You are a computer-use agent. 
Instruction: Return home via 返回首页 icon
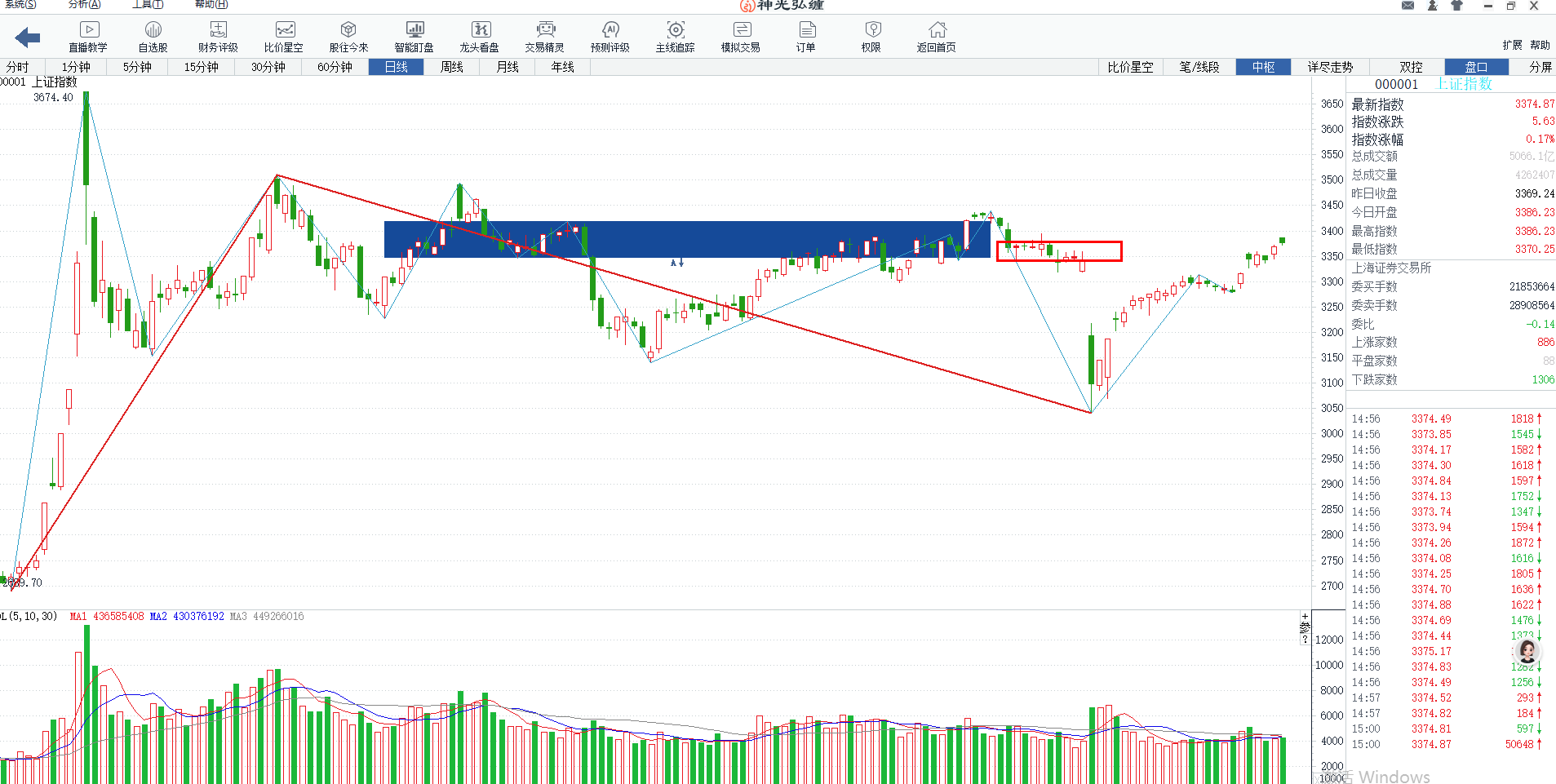point(937,37)
